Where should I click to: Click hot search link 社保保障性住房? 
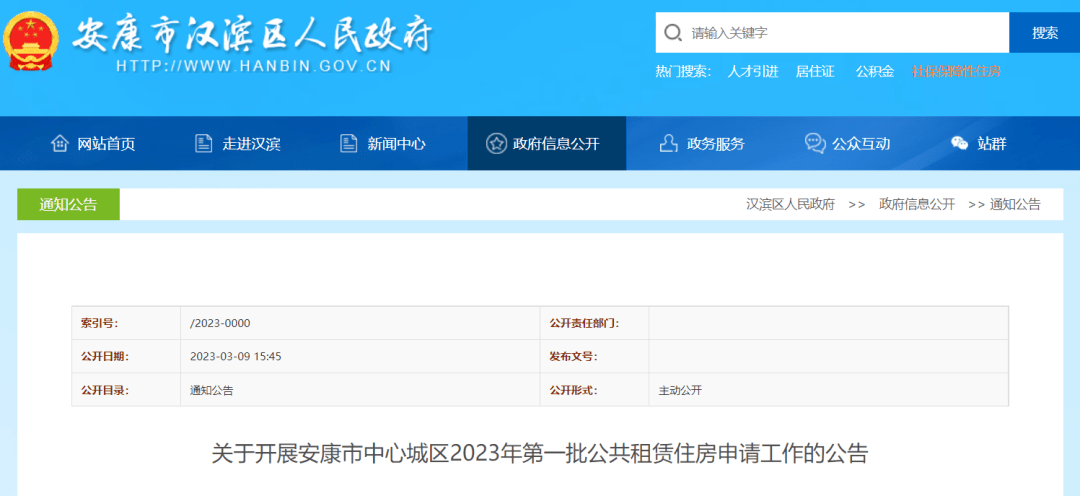click(x=956, y=71)
